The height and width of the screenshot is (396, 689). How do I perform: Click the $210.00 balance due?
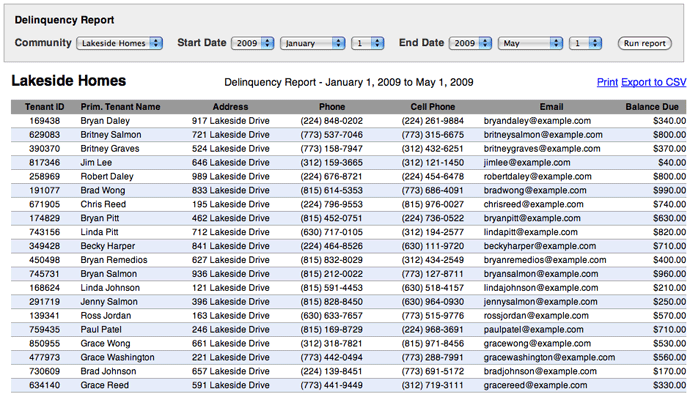669,288
